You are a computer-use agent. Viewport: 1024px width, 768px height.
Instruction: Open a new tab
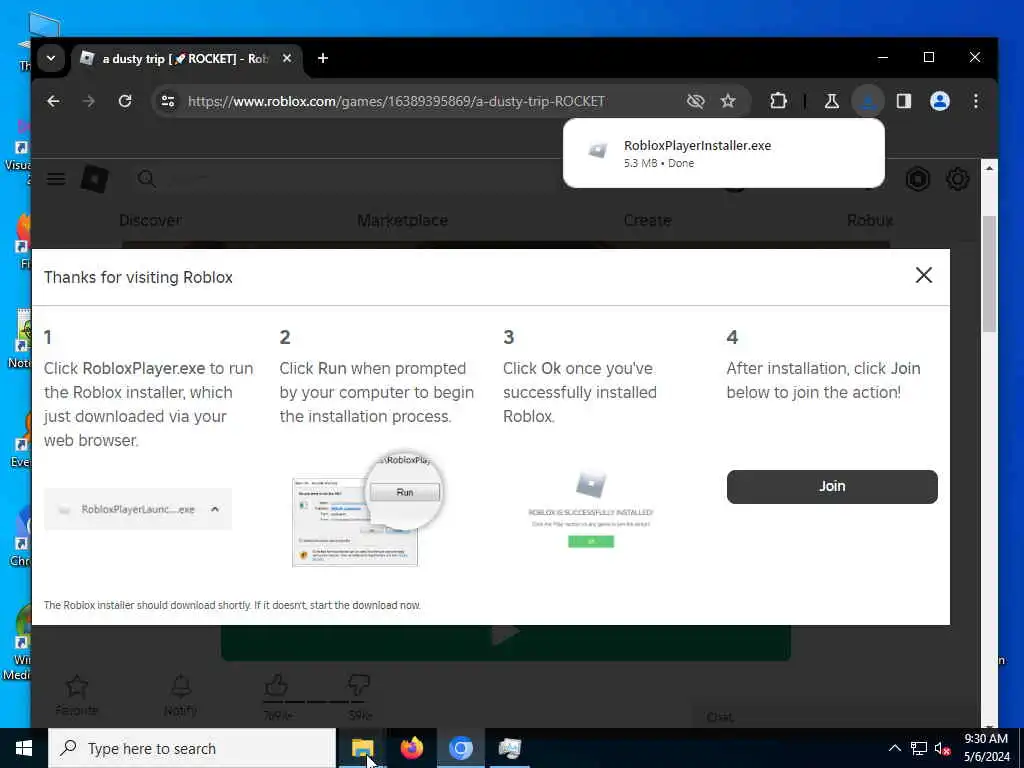coord(323,59)
